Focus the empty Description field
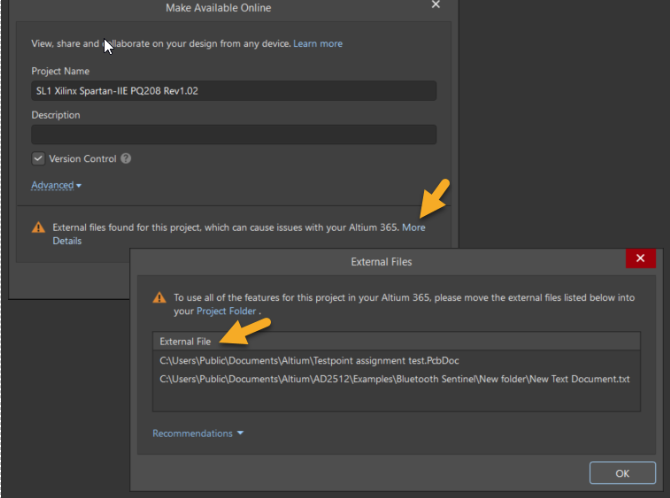The height and width of the screenshot is (498, 670). pos(234,135)
